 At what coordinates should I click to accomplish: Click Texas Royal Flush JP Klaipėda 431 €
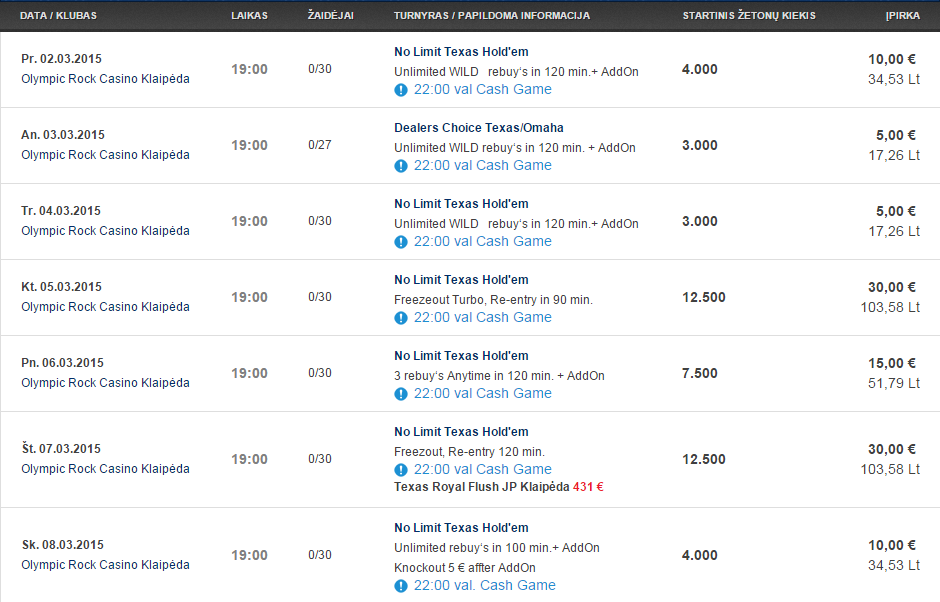[x=499, y=487]
